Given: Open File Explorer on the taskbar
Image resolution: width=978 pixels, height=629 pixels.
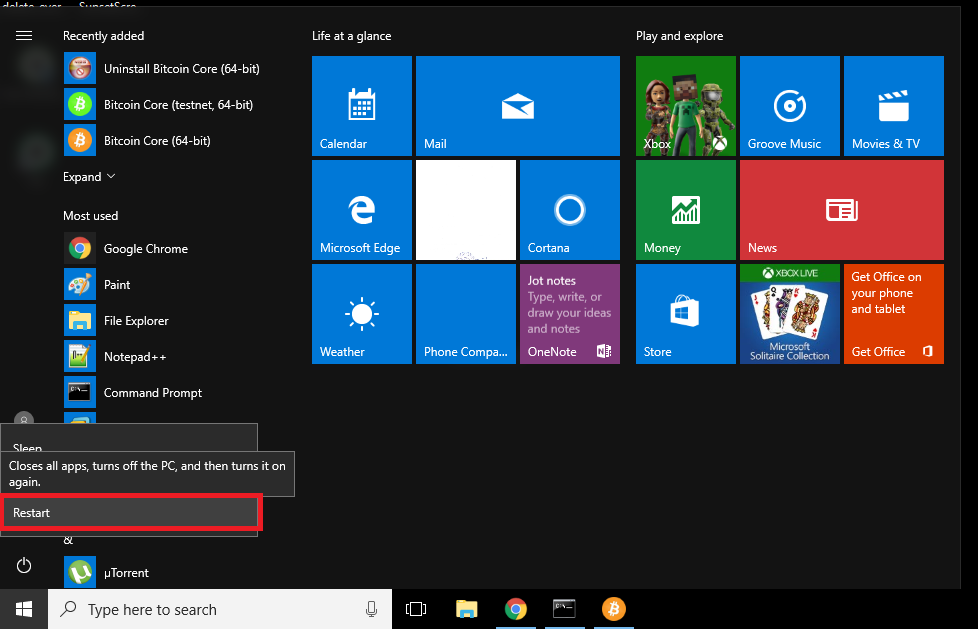Looking at the screenshot, I should [467, 609].
